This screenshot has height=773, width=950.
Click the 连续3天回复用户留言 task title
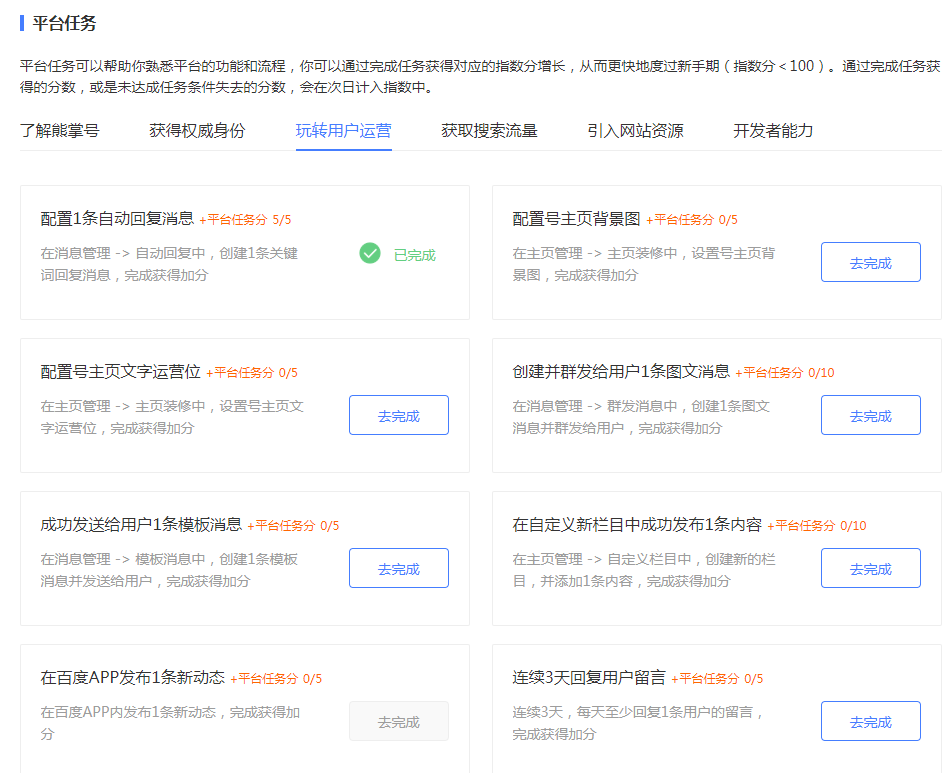[590, 679]
